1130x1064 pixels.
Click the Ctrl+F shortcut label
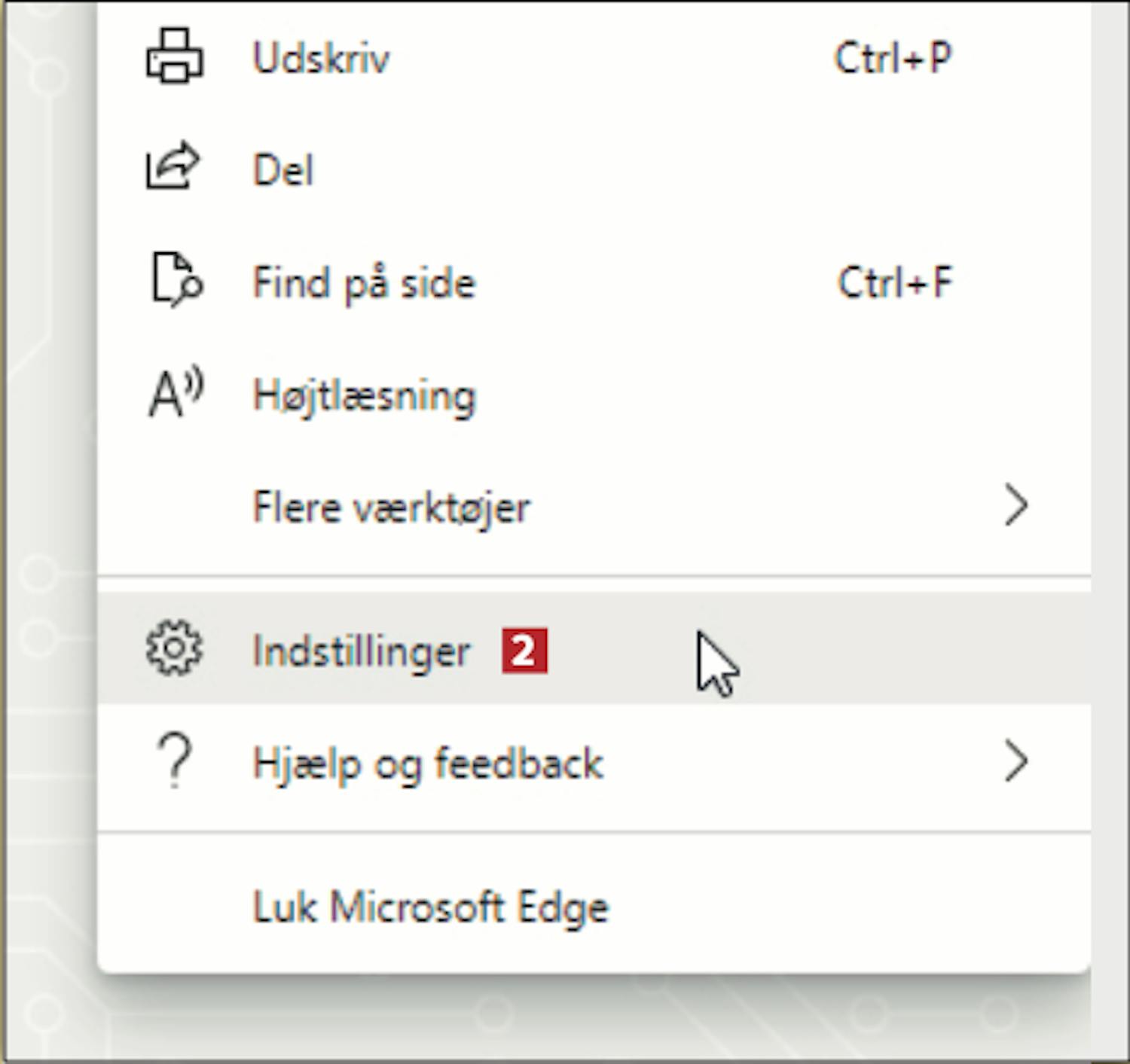(895, 282)
